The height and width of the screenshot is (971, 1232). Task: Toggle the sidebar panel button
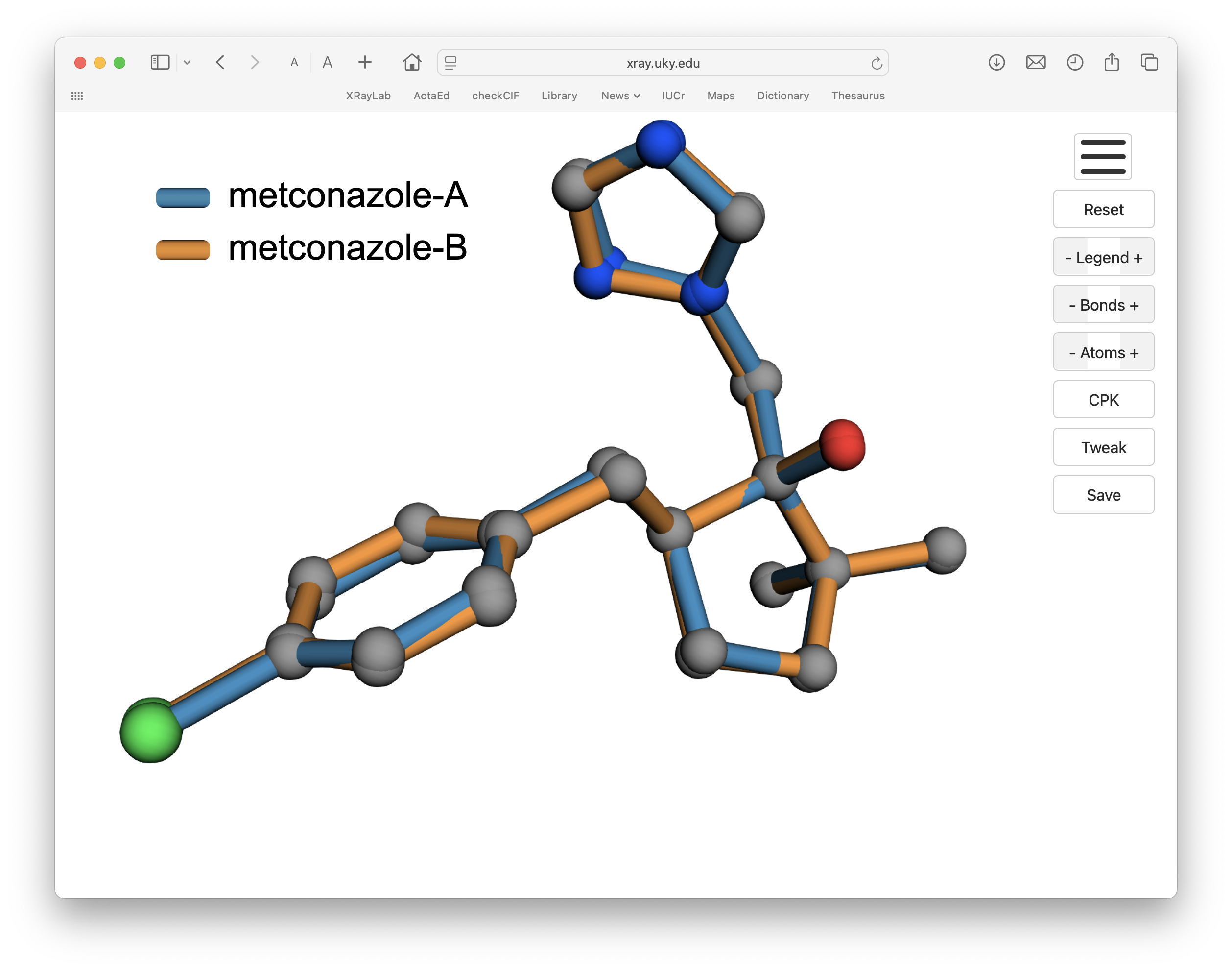pyautogui.click(x=160, y=62)
